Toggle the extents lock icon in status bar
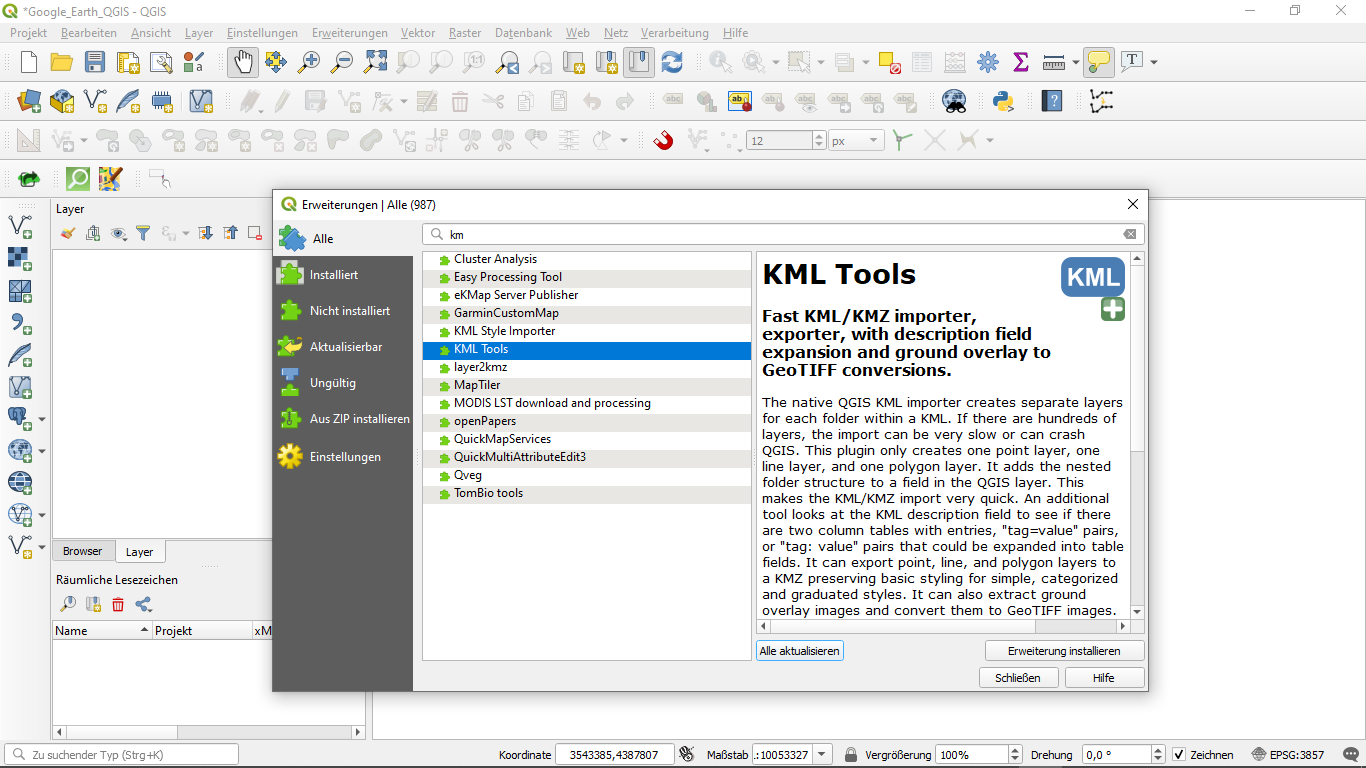Screen dimensions: 1366x768 click(x=851, y=755)
